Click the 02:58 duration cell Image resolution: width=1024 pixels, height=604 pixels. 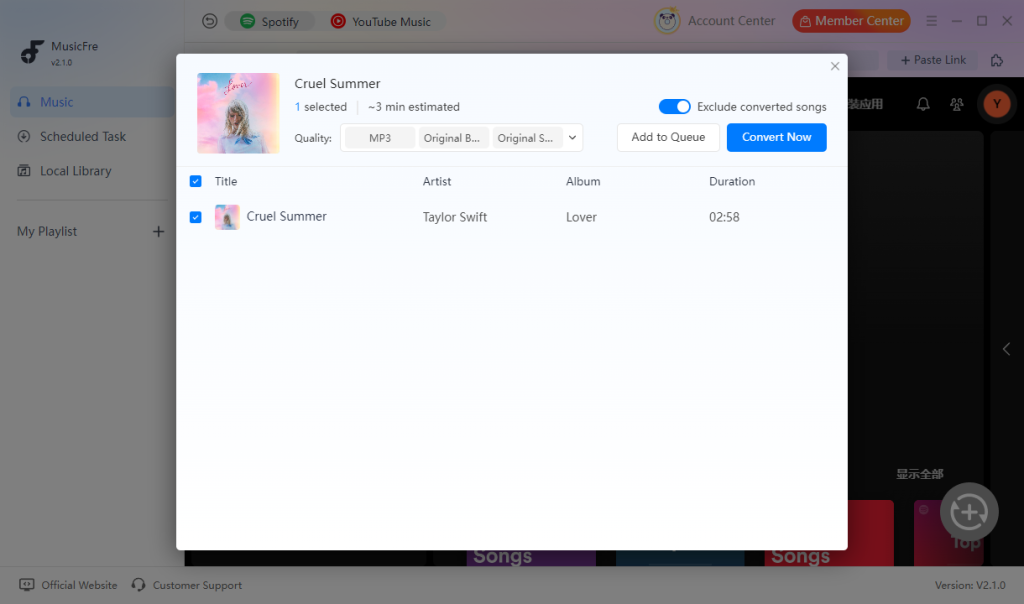tap(724, 217)
